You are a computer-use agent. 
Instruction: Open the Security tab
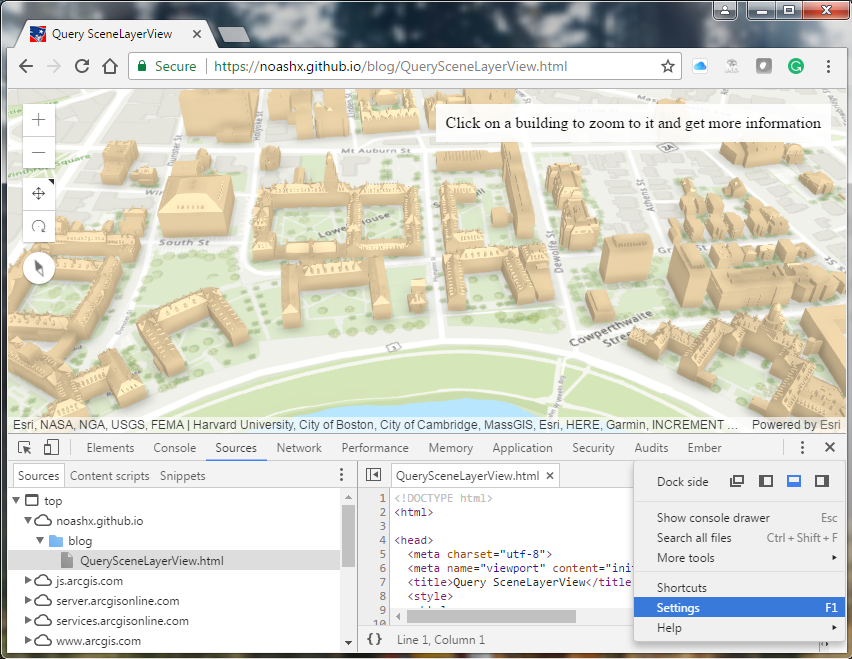(593, 448)
